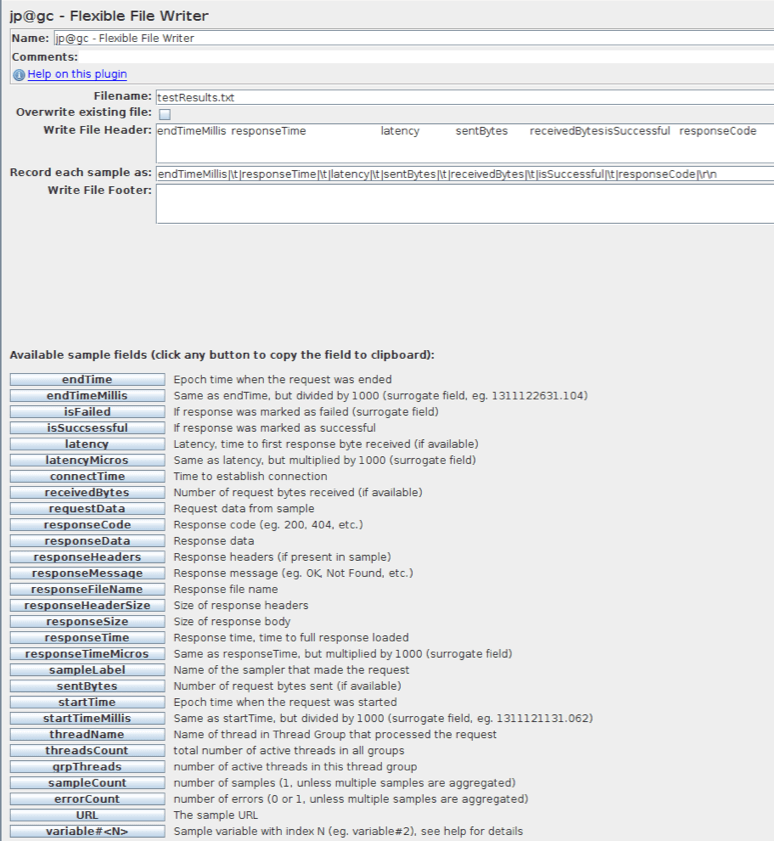Copy the latency field button
The height and width of the screenshot is (841, 774).
pos(87,444)
